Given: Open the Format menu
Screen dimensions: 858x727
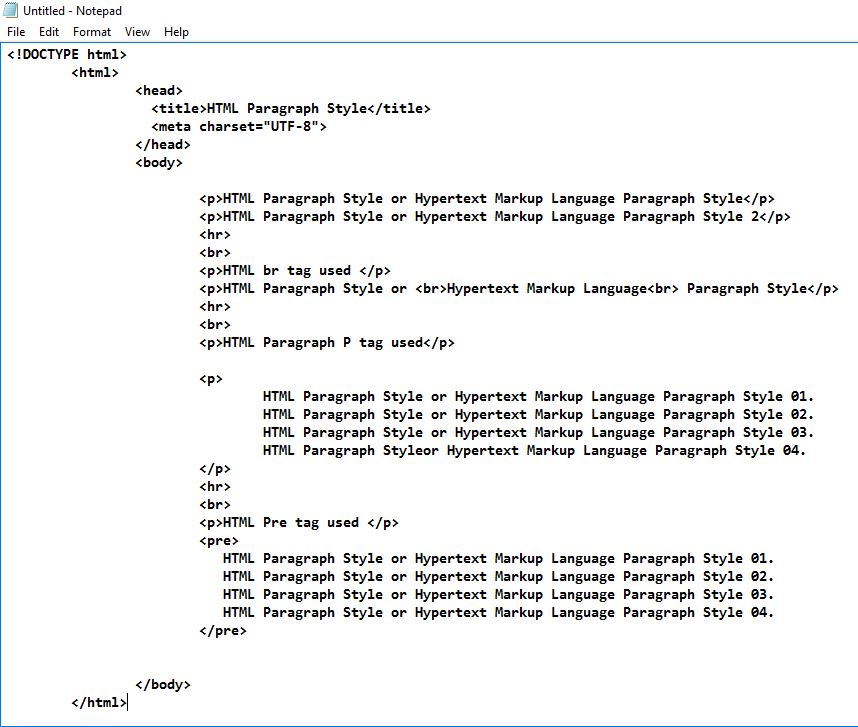Looking at the screenshot, I should (x=91, y=31).
